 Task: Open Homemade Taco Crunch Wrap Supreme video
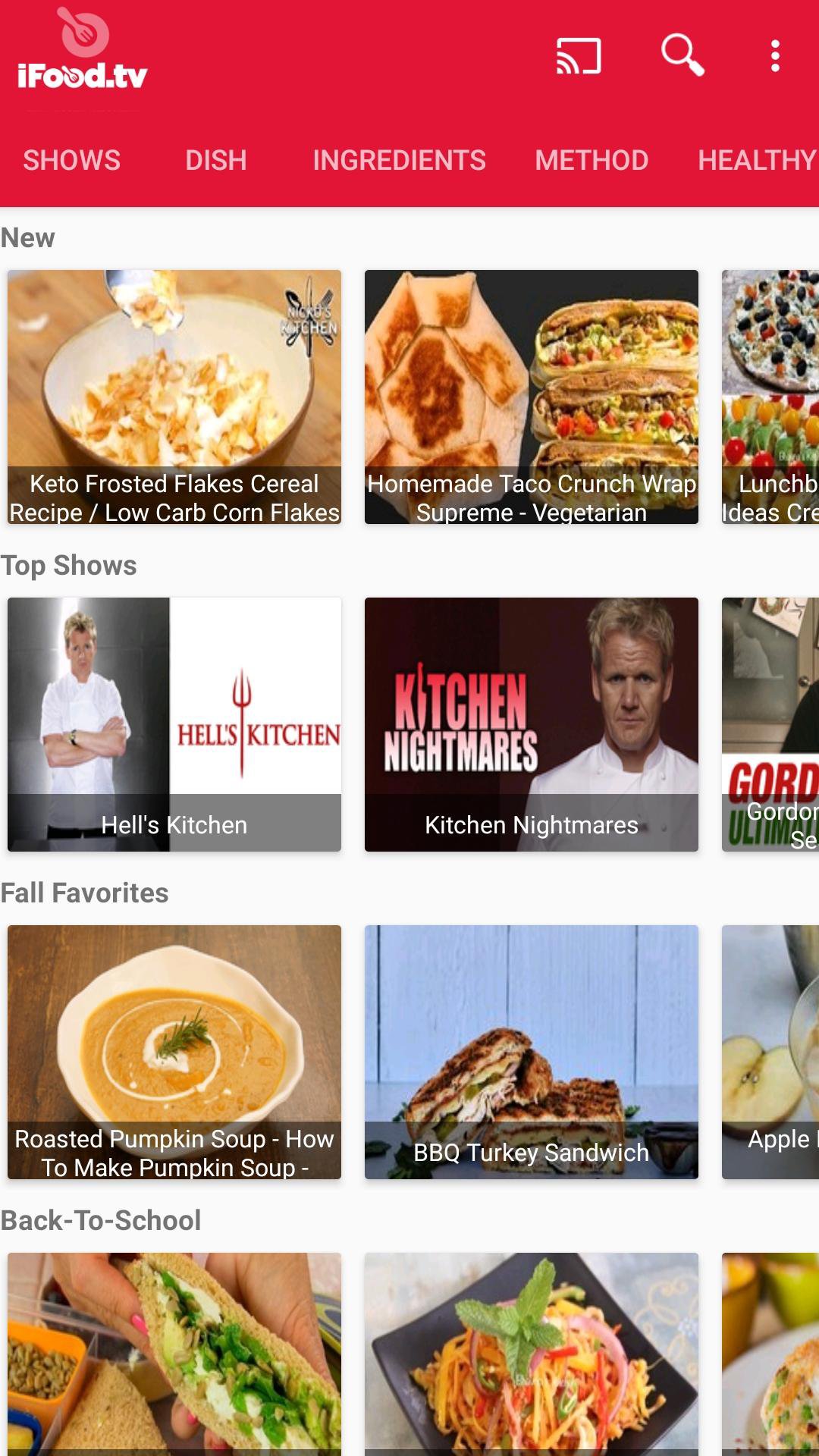(532, 397)
